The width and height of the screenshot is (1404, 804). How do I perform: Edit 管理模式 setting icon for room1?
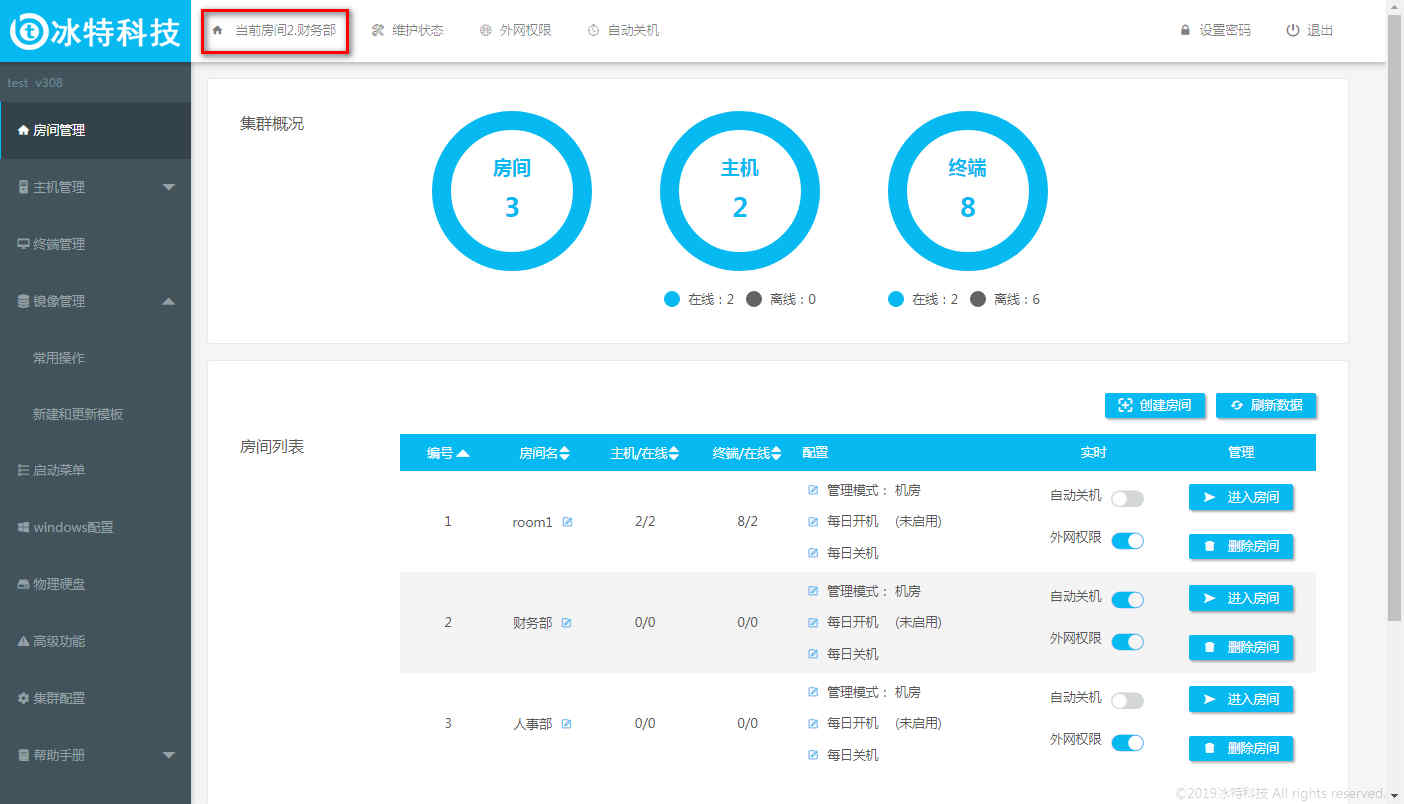click(813, 491)
